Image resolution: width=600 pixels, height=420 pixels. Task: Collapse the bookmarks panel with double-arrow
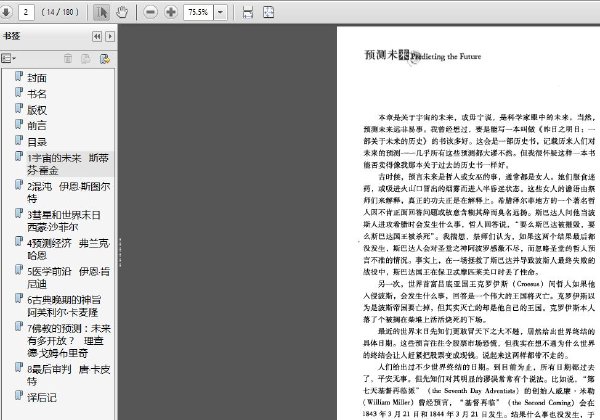pos(97,36)
